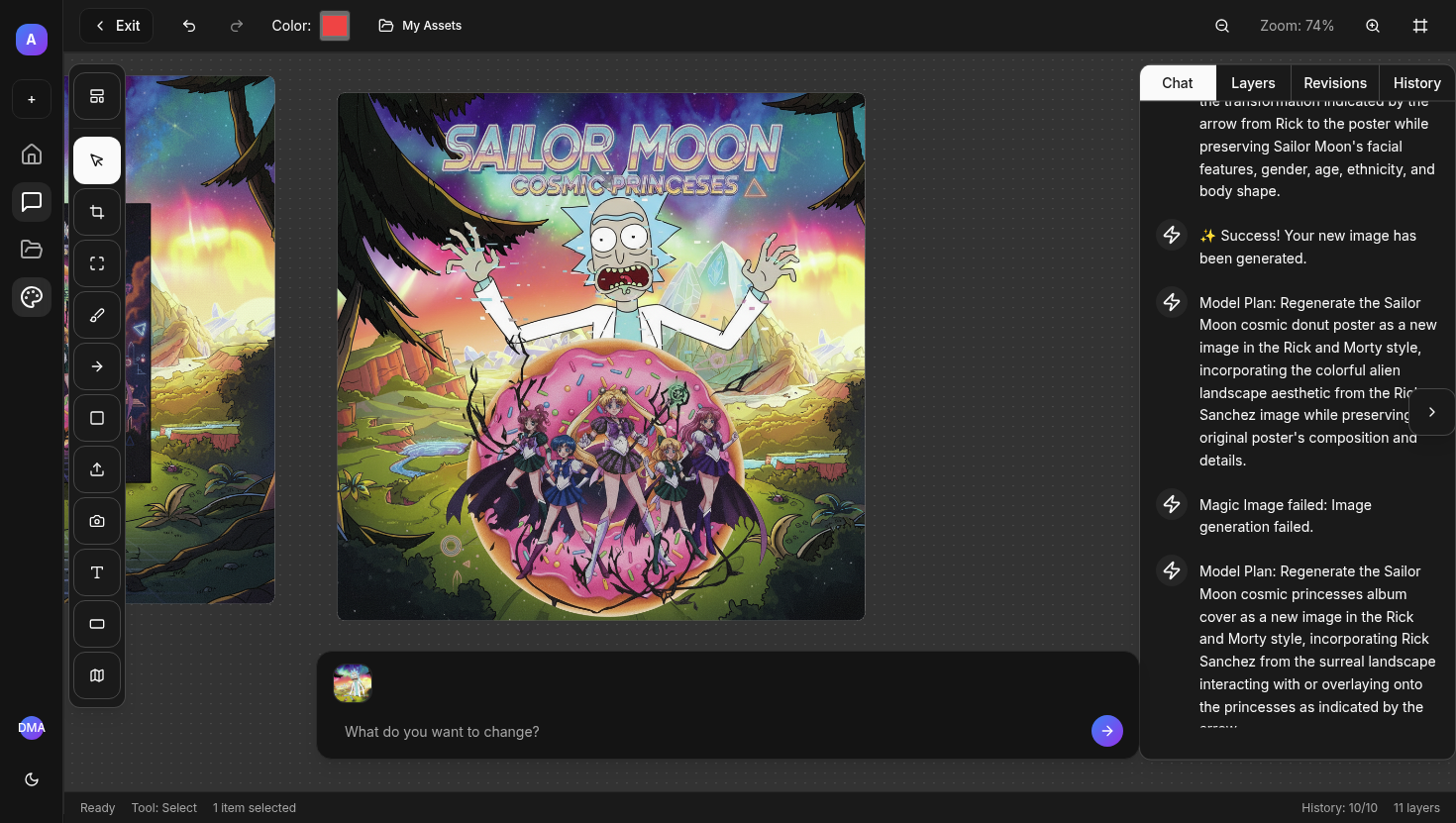This screenshot has height=823, width=1456.
Task: Toggle dark mode moon icon
Action: 32,779
